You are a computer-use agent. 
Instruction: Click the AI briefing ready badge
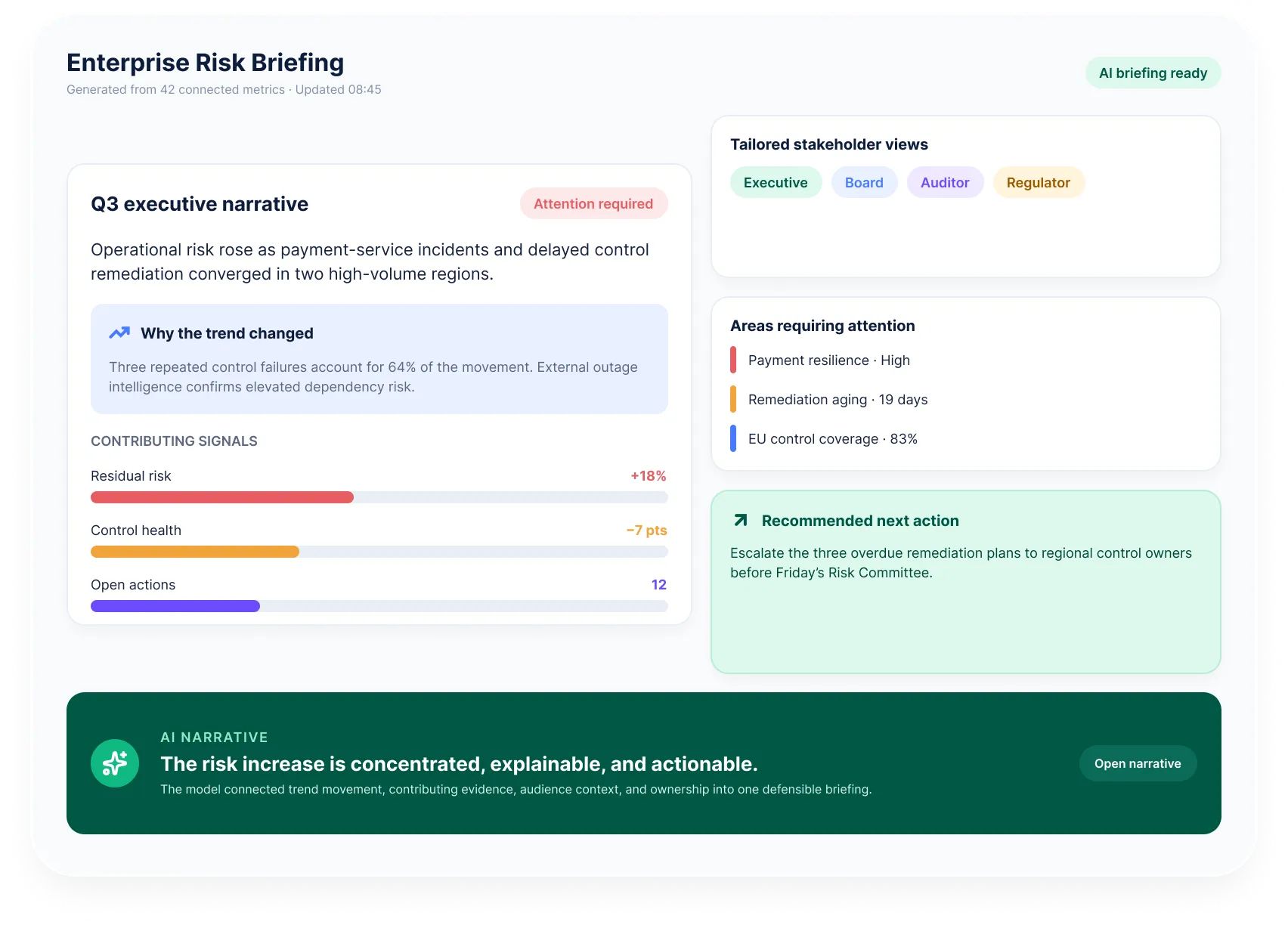coord(1153,73)
